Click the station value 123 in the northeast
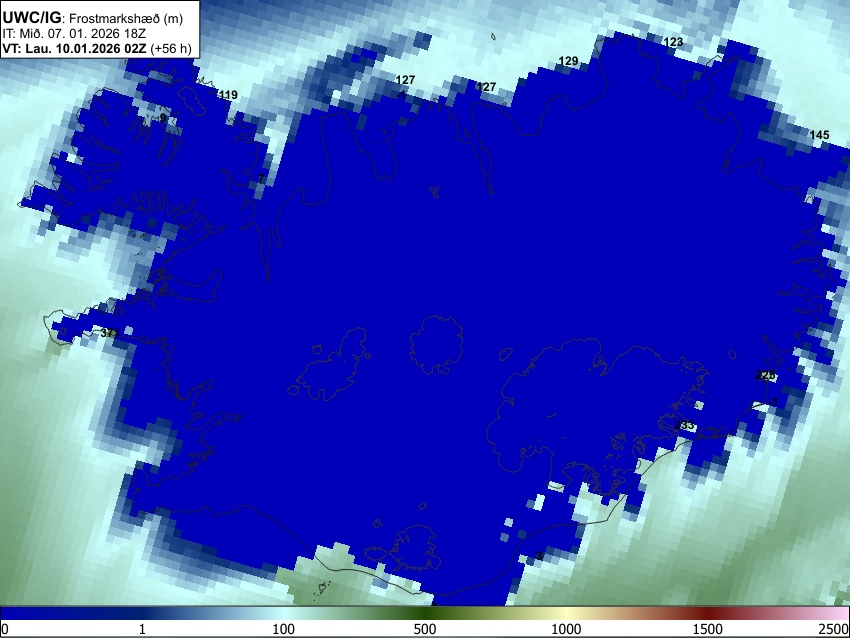 click(x=673, y=42)
